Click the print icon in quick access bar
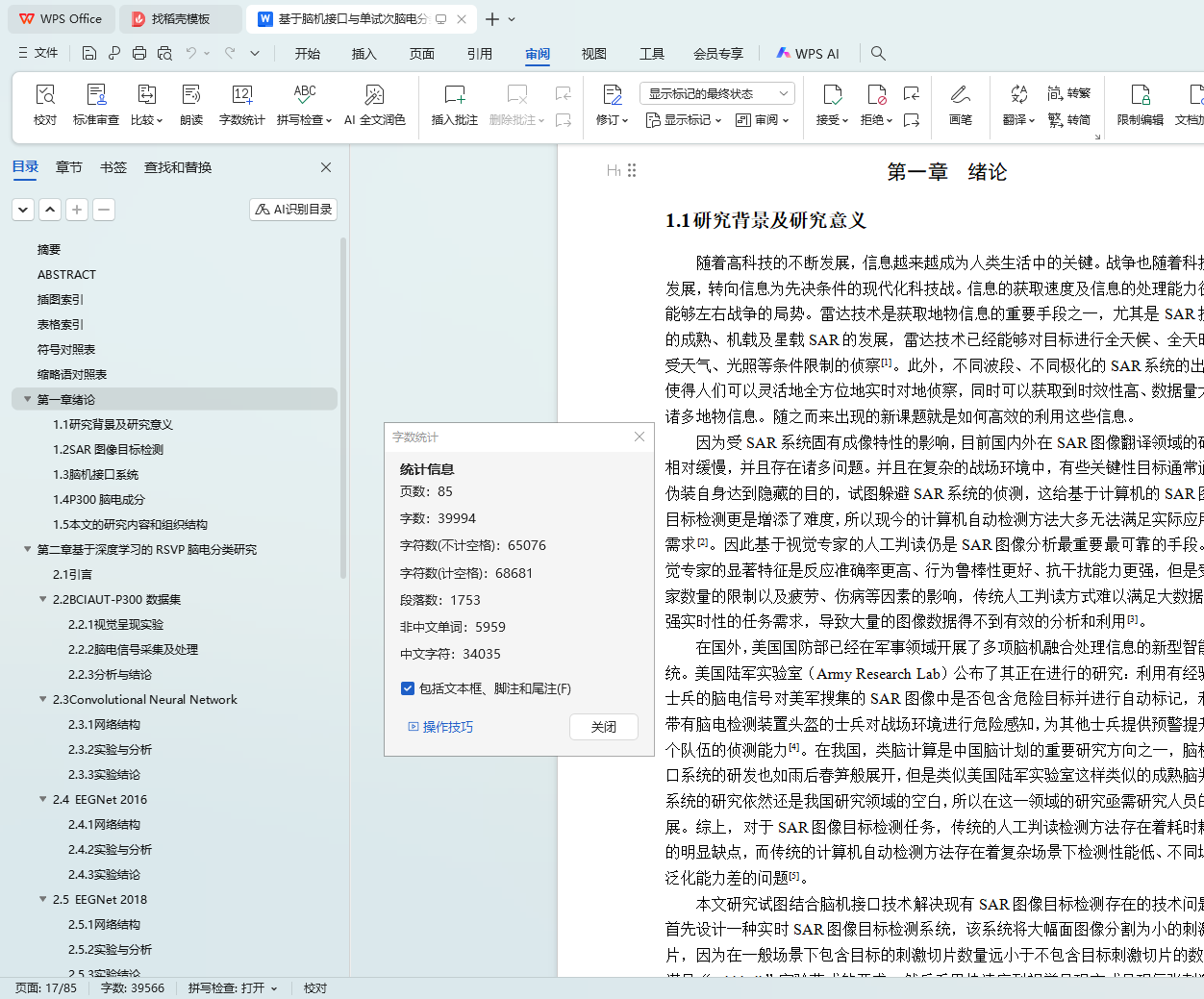 click(139, 53)
